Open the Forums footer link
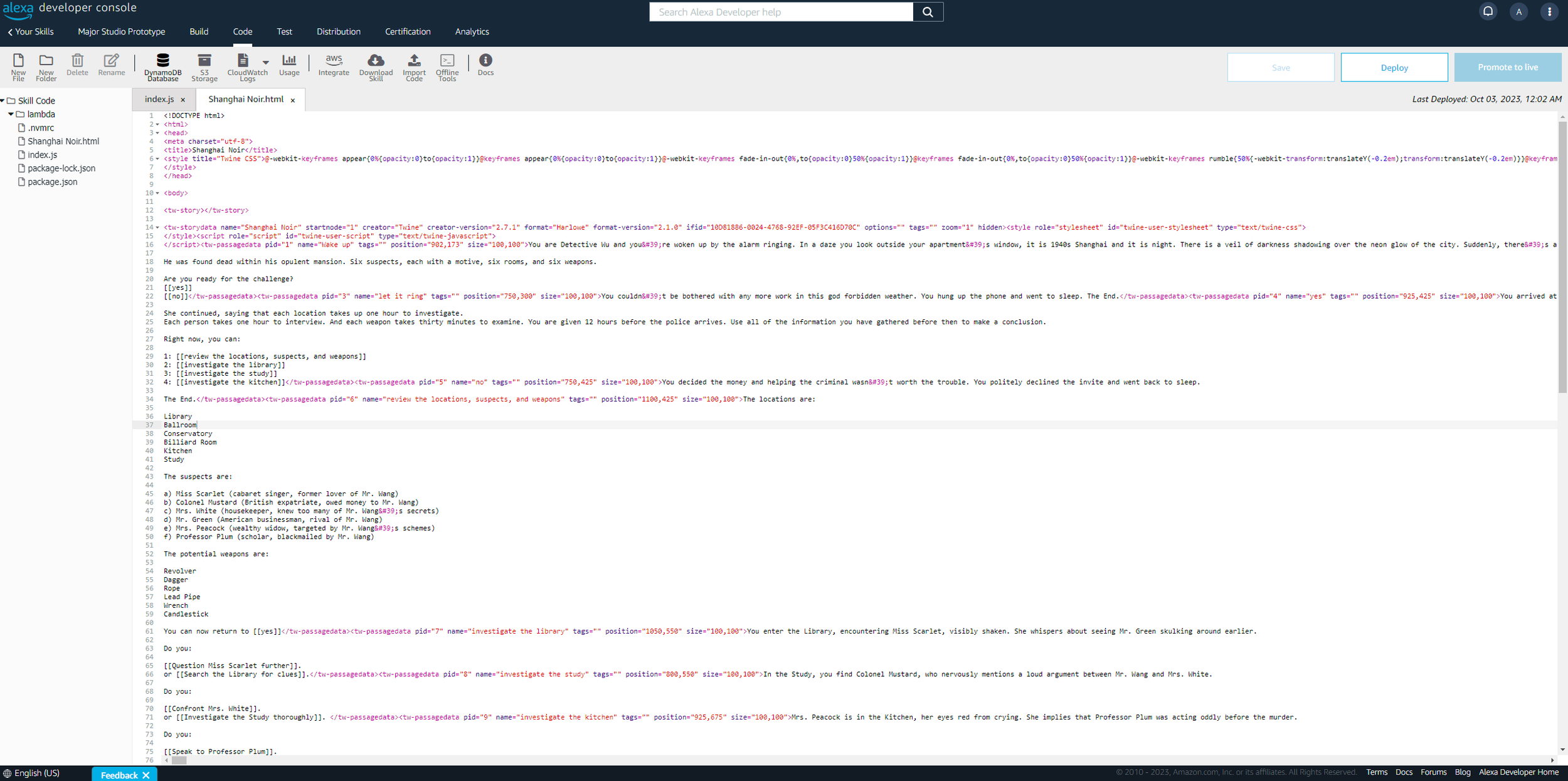Screen dimensions: 1568x781 (x=1433, y=772)
